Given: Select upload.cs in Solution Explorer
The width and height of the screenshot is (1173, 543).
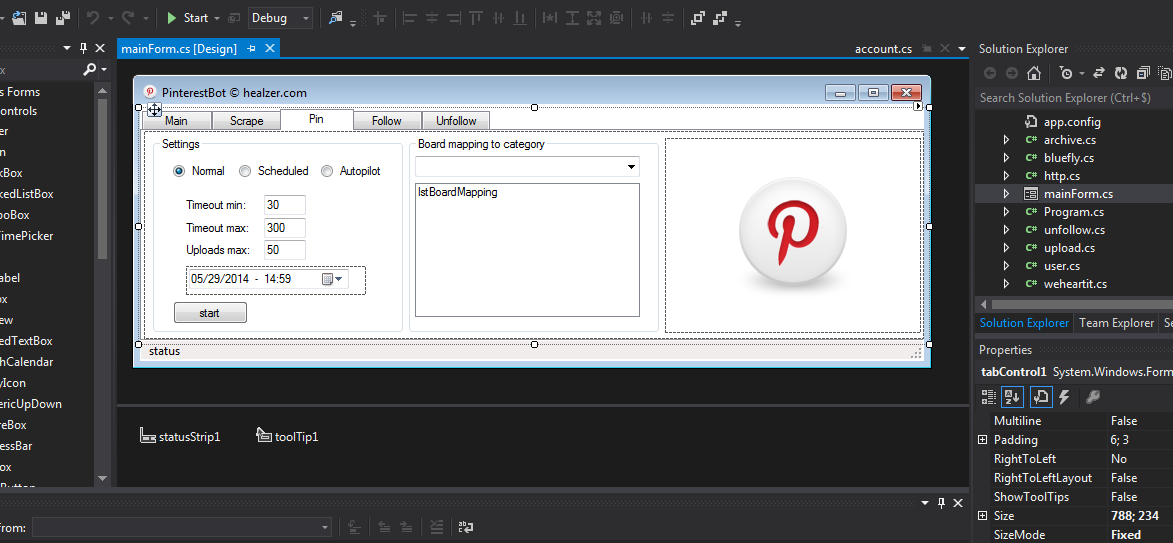Looking at the screenshot, I should [1069, 248].
